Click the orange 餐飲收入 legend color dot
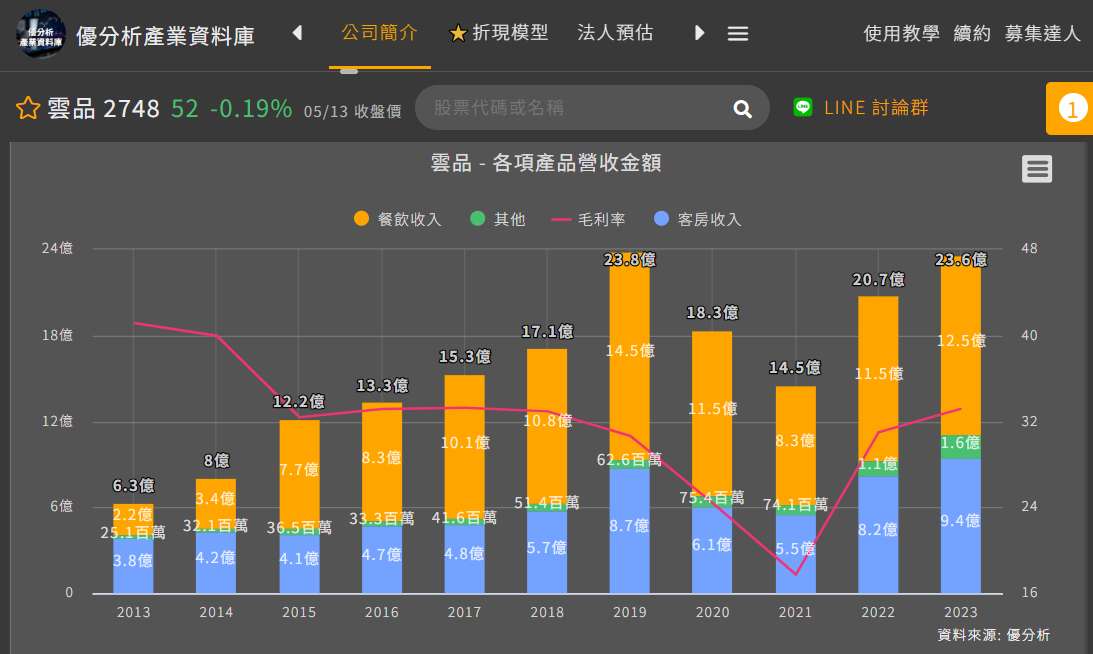Screen dimensions: 1093x654 click(361, 218)
